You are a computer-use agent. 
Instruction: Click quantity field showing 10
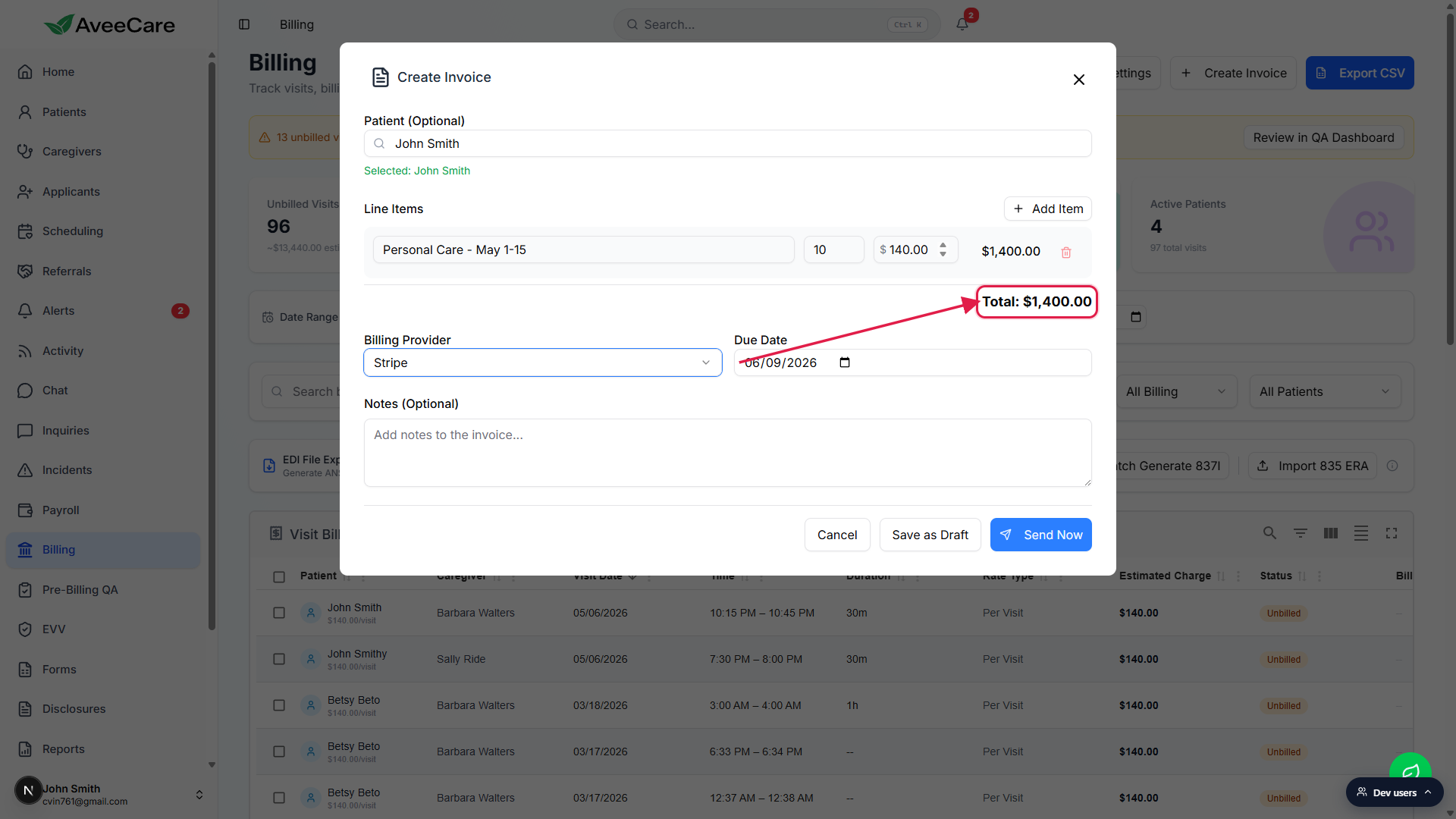tap(833, 249)
